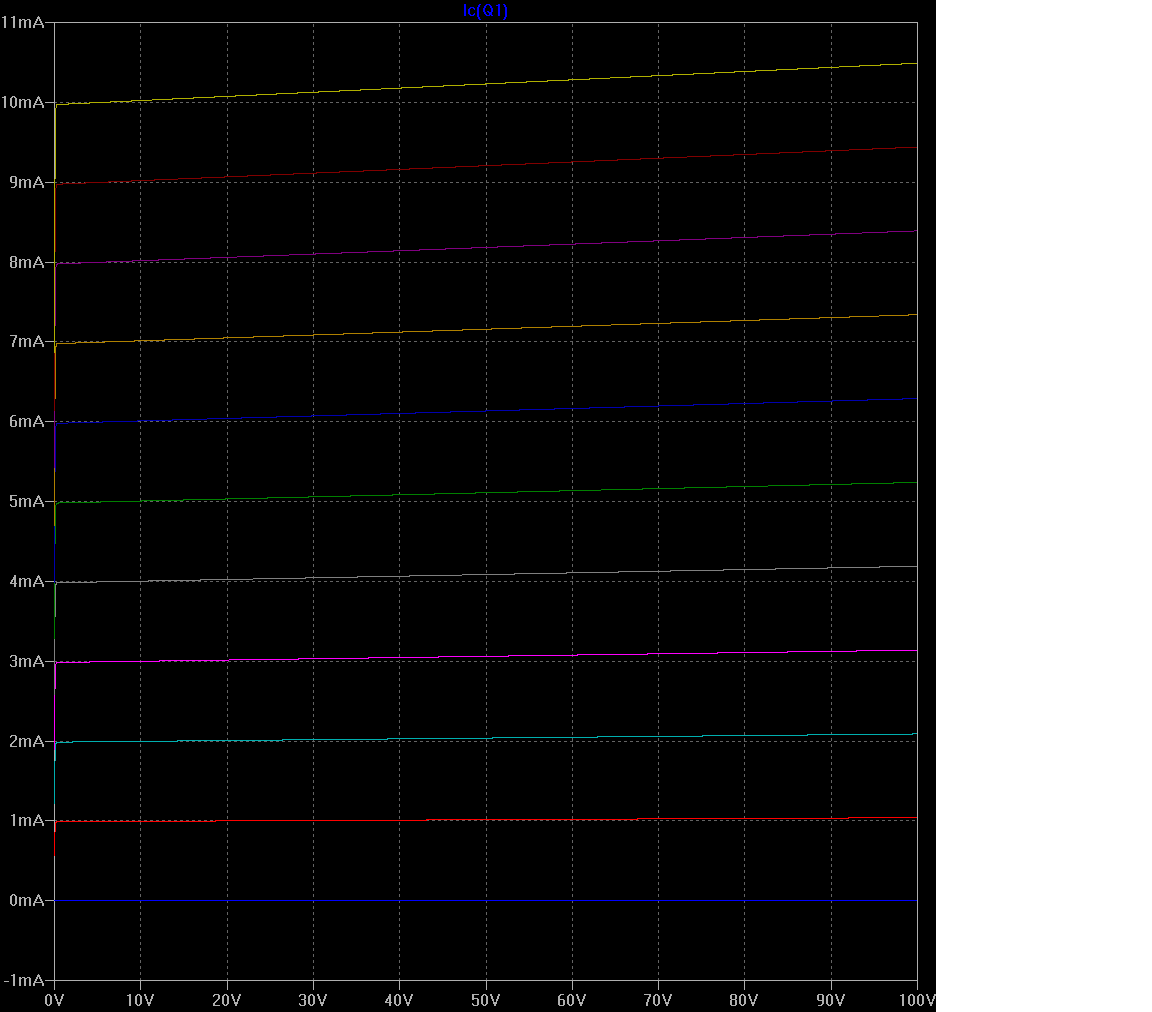Image resolution: width=1152 pixels, height=1012 pixels.
Task: Click the magenta trace near 3mA
Action: point(486,656)
